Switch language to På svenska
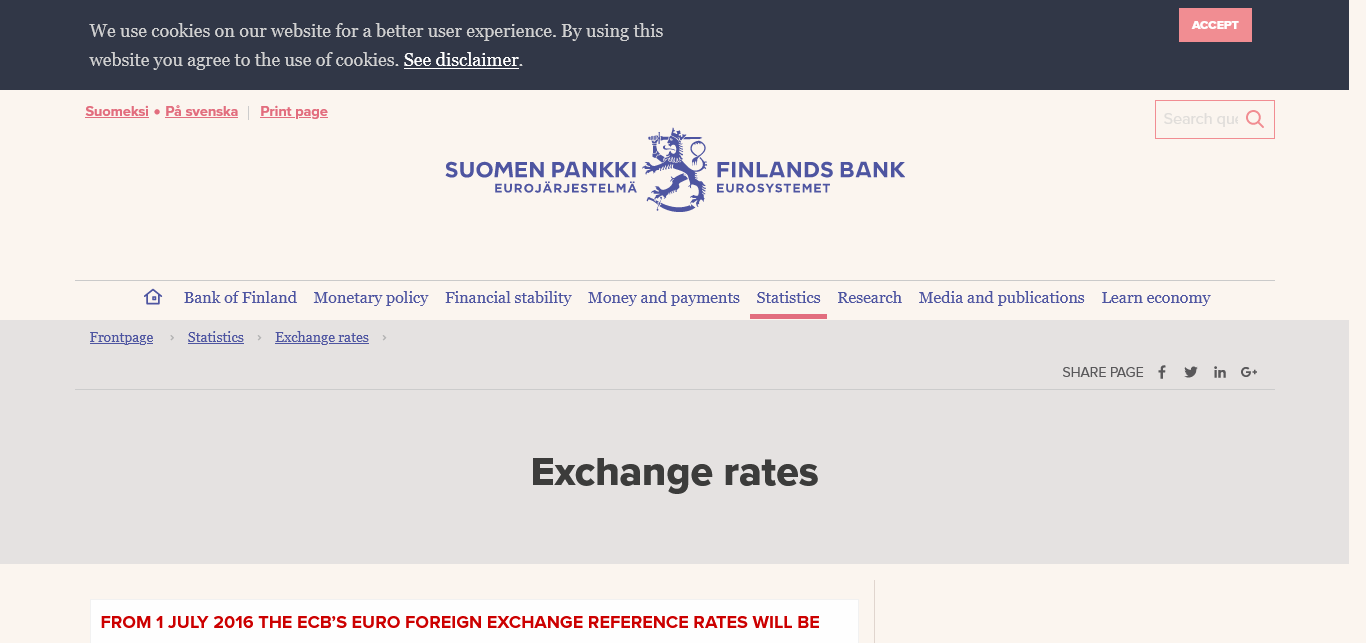The width and height of the screenshot is (1366, 643). click(x=201, y=112)
